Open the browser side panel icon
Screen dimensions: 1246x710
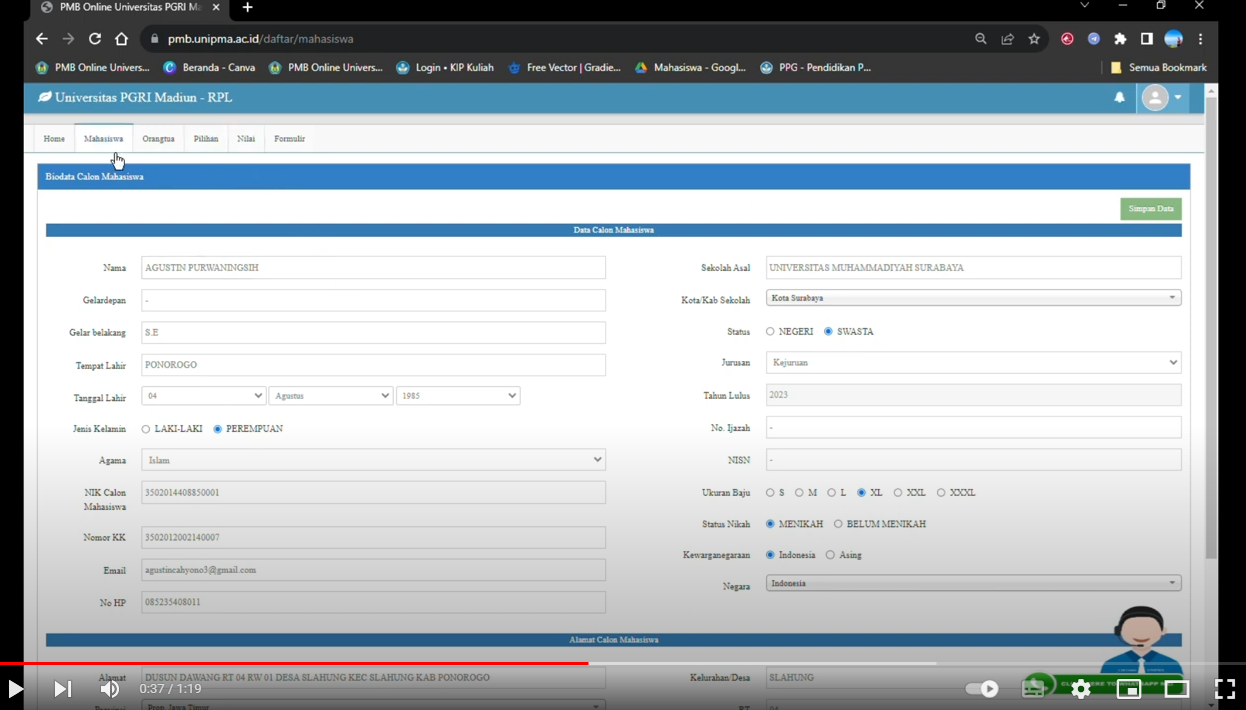pos(1147,39)
